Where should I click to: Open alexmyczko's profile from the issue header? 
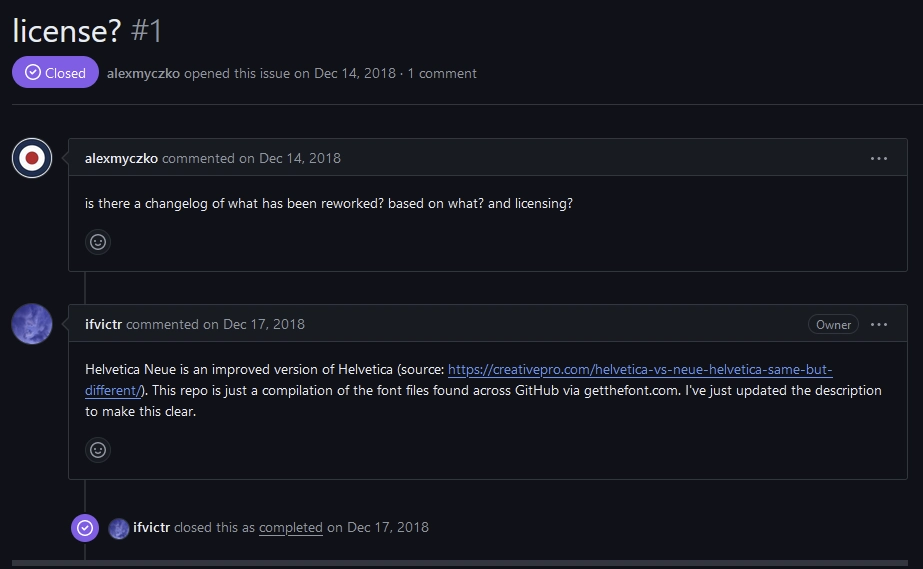(143, 73)
